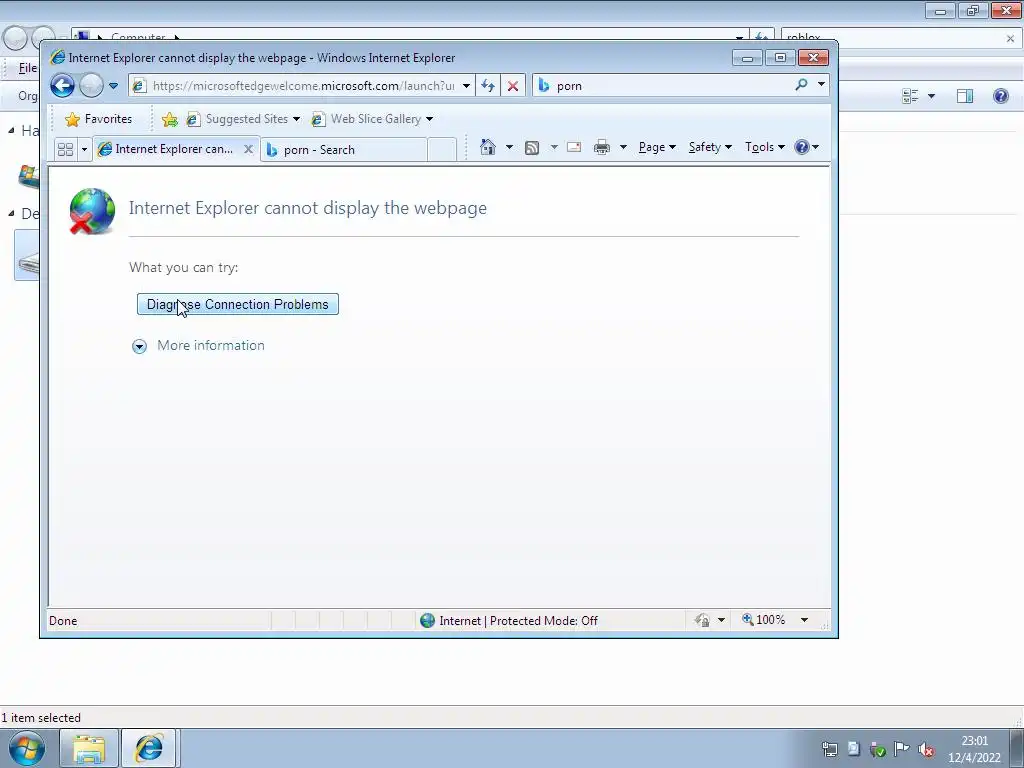Viewport: 1024px width, 768px height.
Task: Toggle preview pane in Explorer window
Action: (x=965, y=96)
